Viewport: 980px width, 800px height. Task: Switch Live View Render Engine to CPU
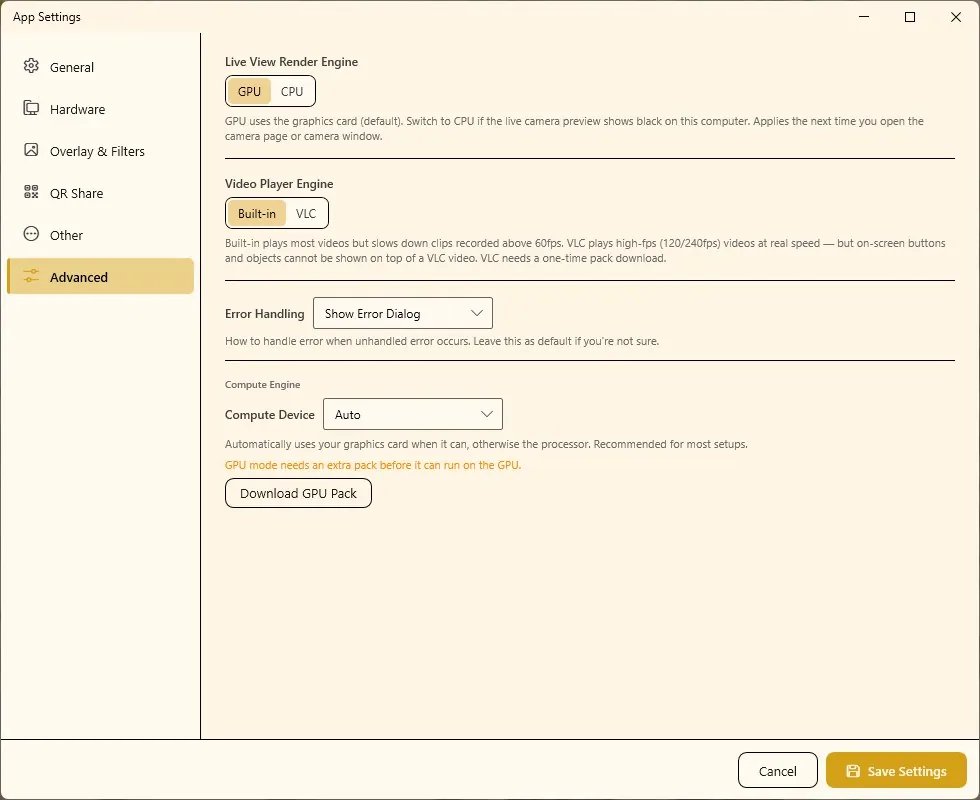click(292, 91)
